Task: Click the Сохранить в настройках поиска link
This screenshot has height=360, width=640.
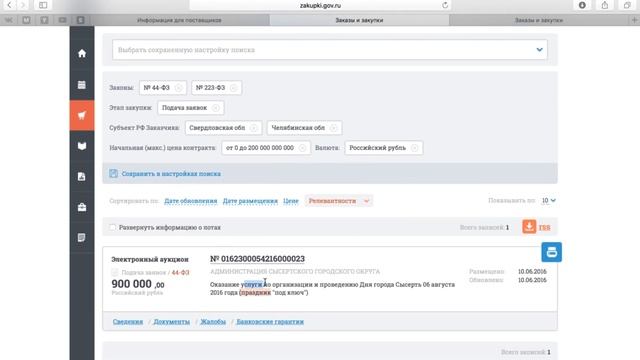Action: point(171,174)
